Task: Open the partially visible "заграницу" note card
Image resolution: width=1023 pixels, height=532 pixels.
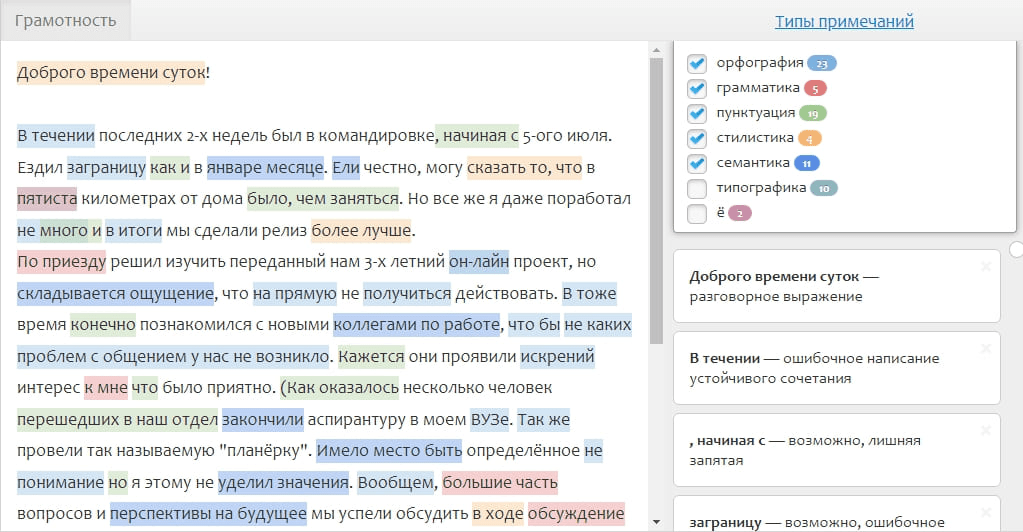Action: (836, 514)
